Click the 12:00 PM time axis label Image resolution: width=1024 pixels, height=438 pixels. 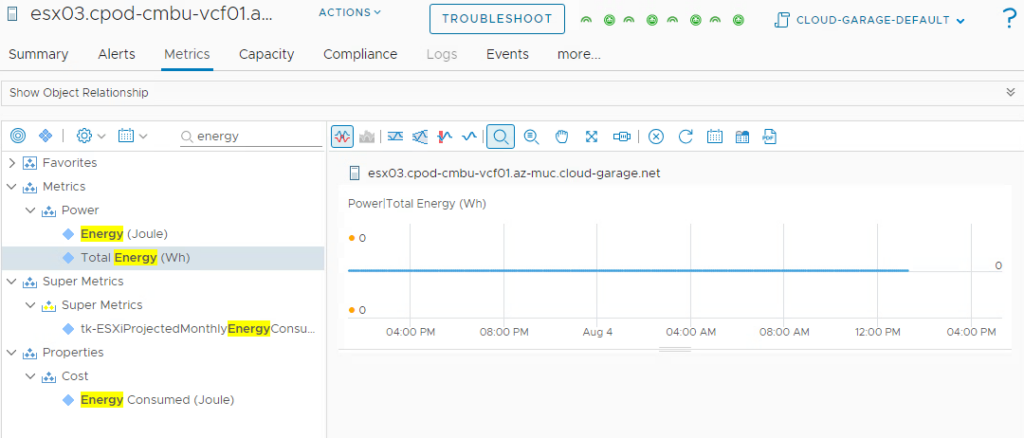[x=878, y=332]
